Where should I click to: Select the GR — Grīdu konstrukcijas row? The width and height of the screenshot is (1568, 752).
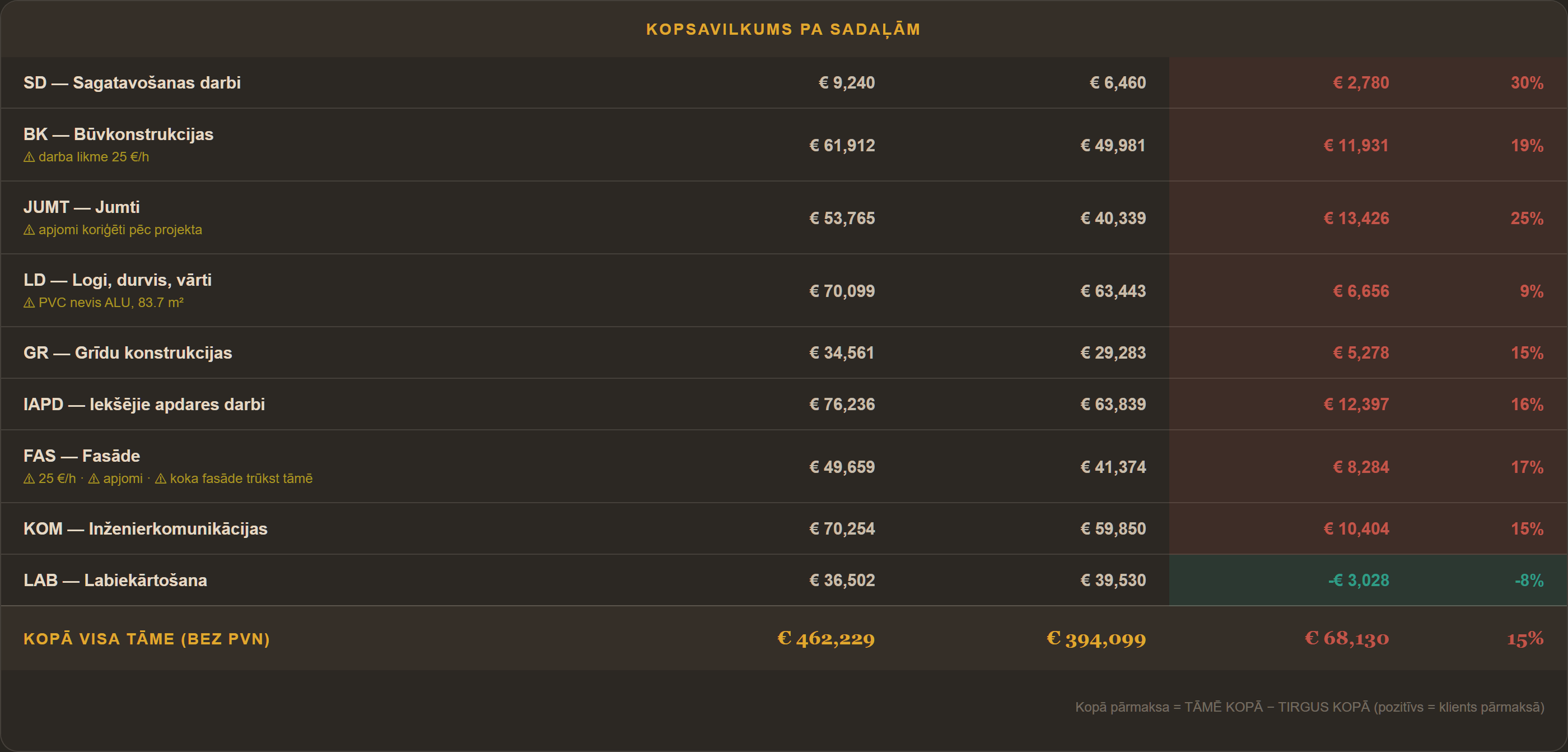(784, 352)
